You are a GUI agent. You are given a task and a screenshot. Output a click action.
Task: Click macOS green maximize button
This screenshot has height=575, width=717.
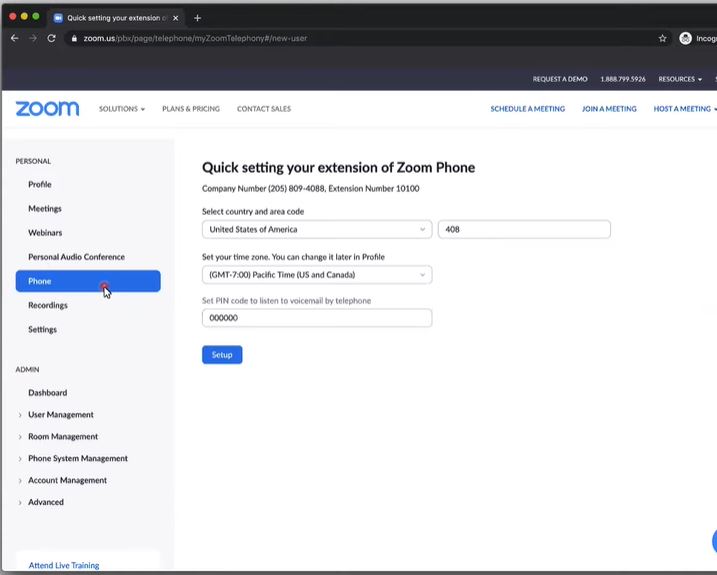[36, 16]
